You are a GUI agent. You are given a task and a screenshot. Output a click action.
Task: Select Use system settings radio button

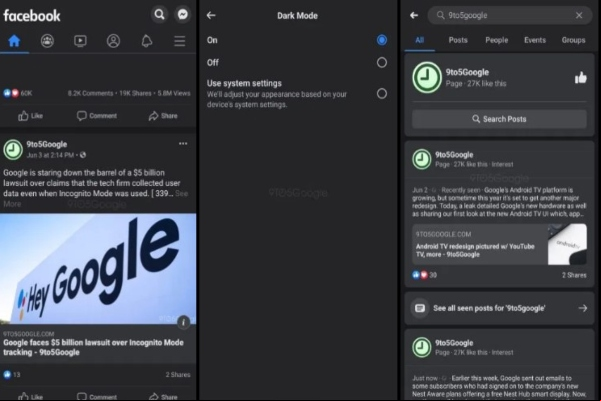381,94
